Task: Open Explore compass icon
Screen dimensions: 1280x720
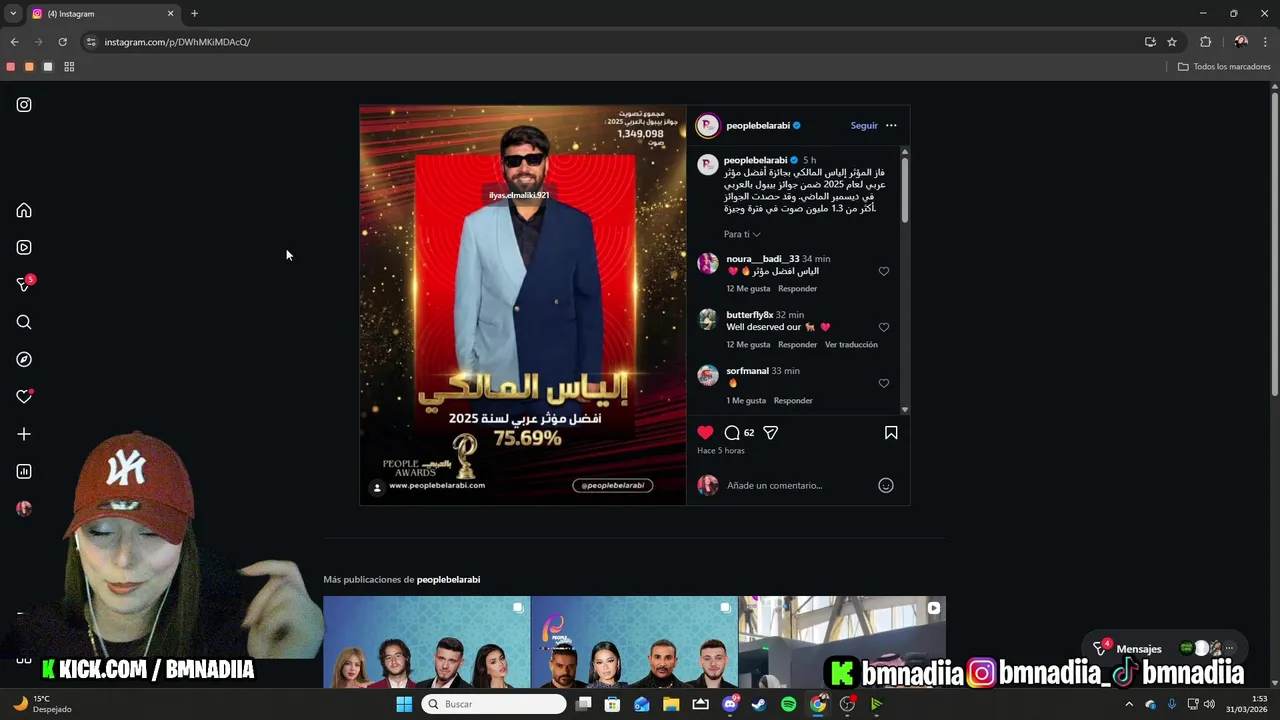Action: 24,360
